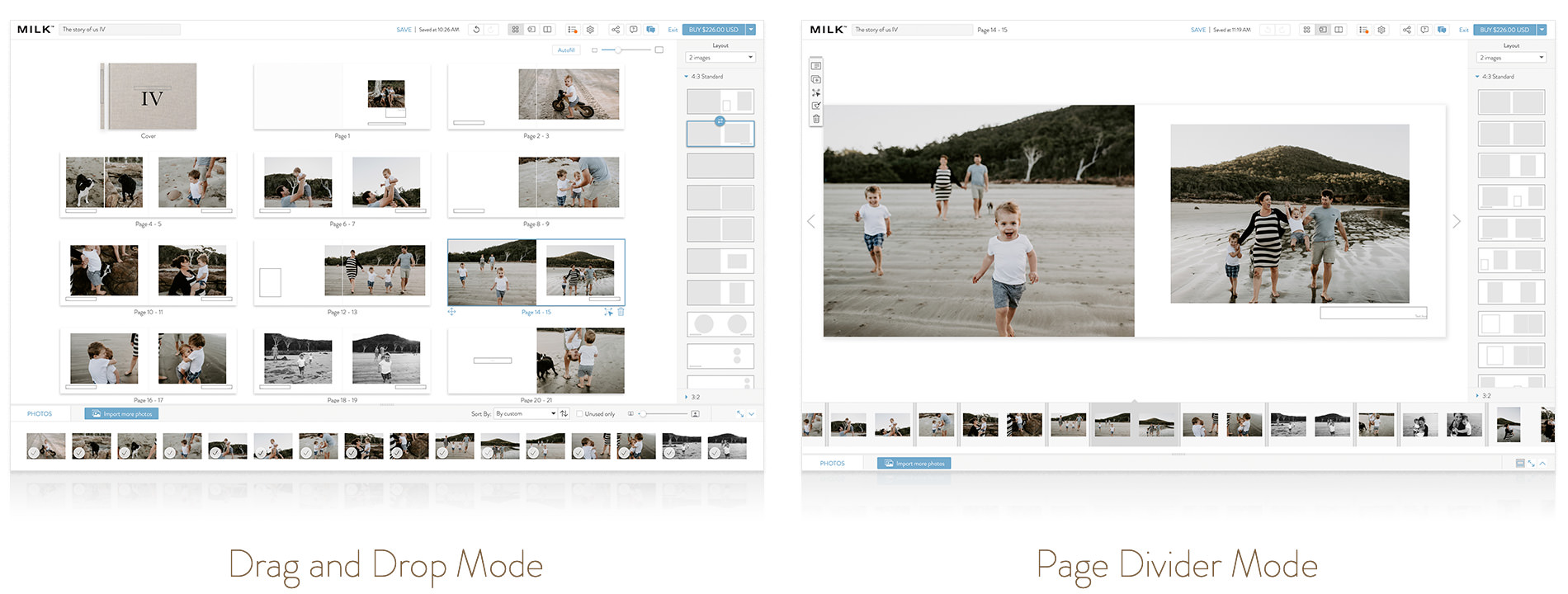This screenshot has height=594, width=1568.
Task: Open the Sort By custom dropdown
Action: pos(526,413)
